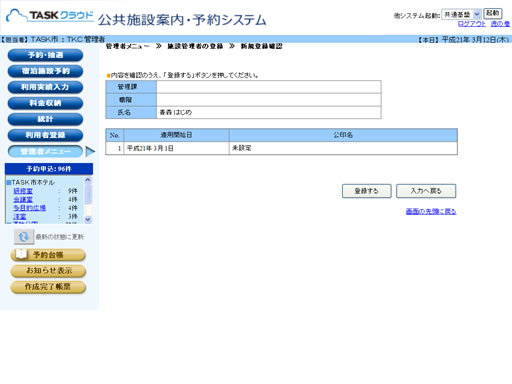Click the reservation list scrollbar thumb
Image resolution: width=512 pixels, height=384 pixels.
[x=88, y=194]
